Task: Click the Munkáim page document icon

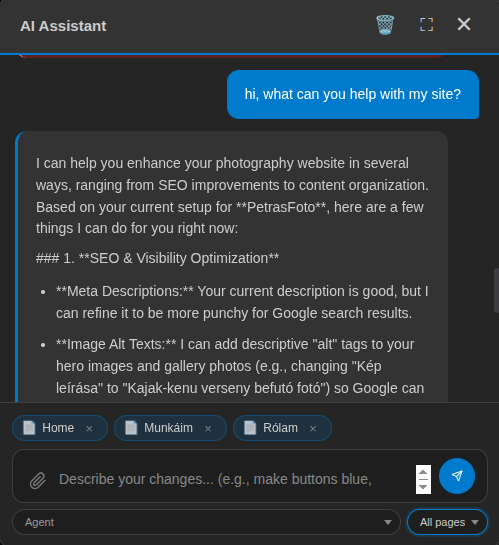Action: (x=131, y=428)
